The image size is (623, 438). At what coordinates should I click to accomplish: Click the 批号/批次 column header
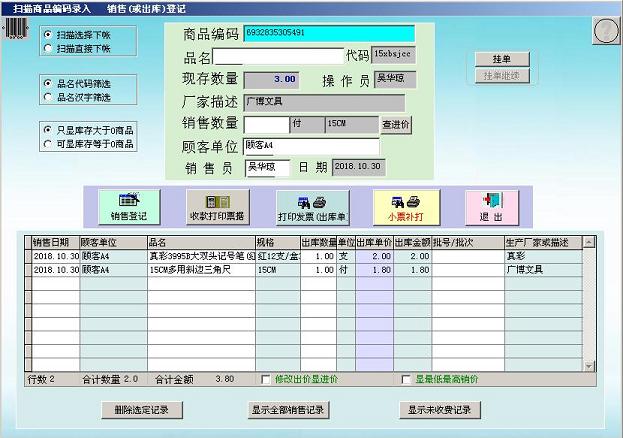click(468, 242)
